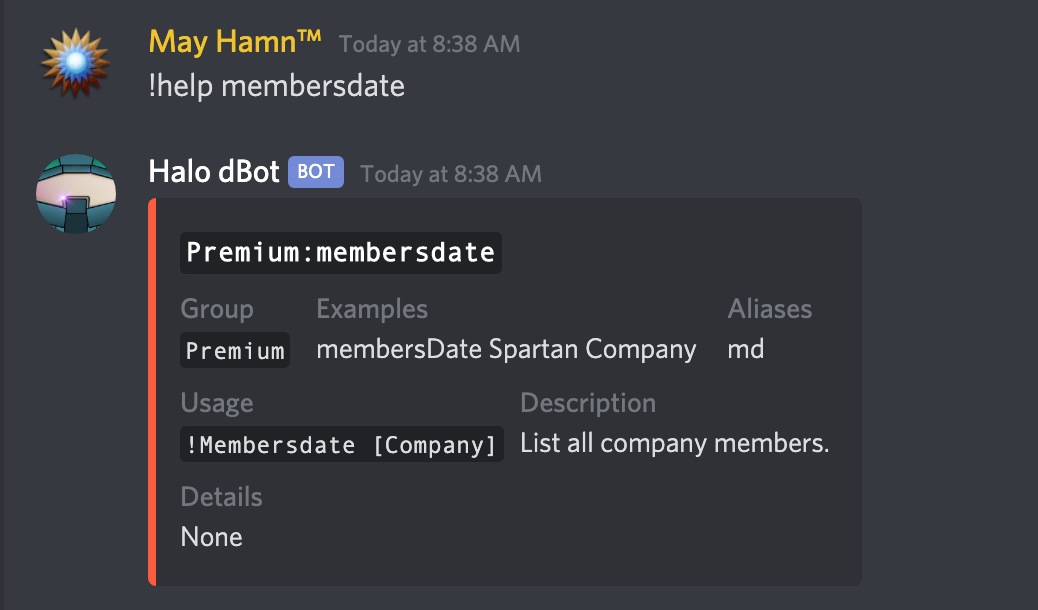Click the orange accent bar on the embed
Image resolution: width=1038 pixels, height=610 pixels.
point(152,390)
